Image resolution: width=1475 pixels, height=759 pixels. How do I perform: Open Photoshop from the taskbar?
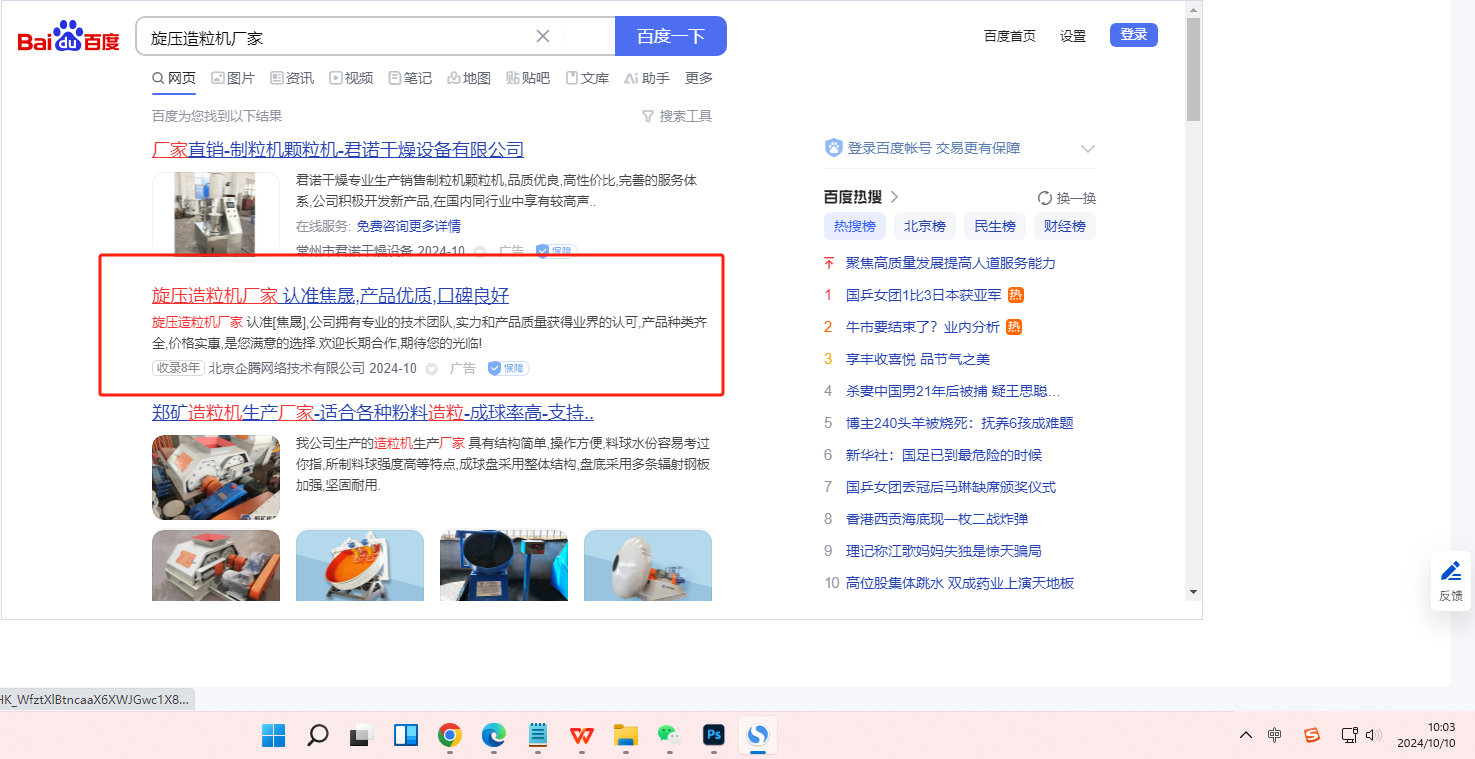click(x=714, y=736)
